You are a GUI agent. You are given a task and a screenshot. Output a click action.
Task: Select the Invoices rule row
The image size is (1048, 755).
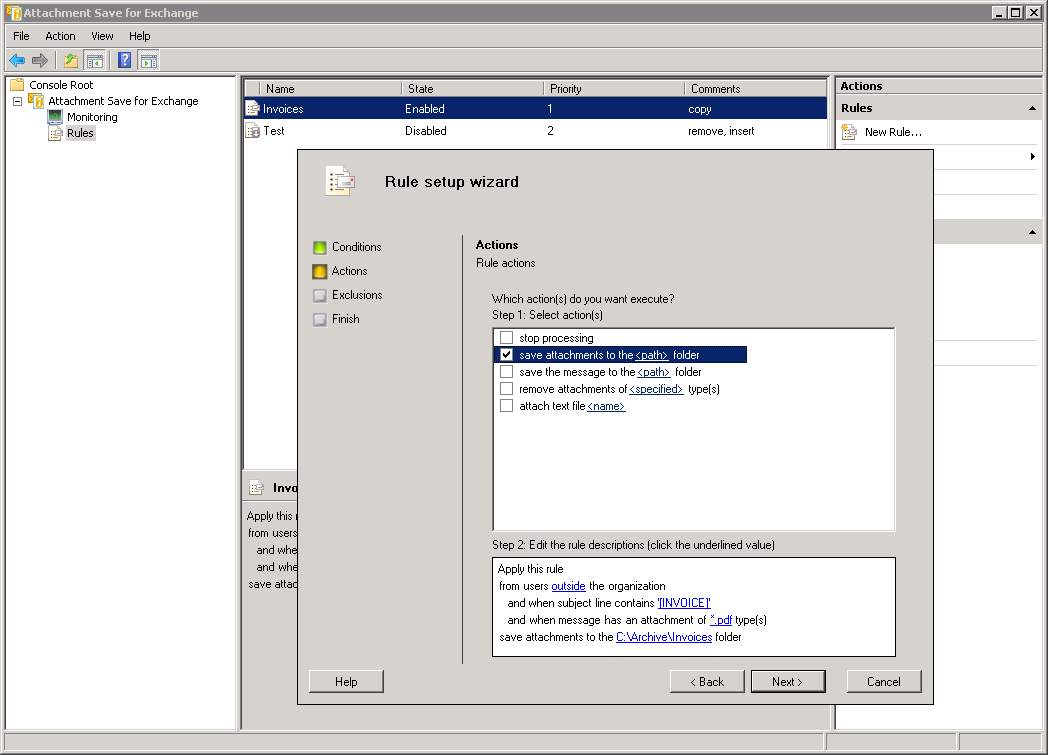coord(535,109)
